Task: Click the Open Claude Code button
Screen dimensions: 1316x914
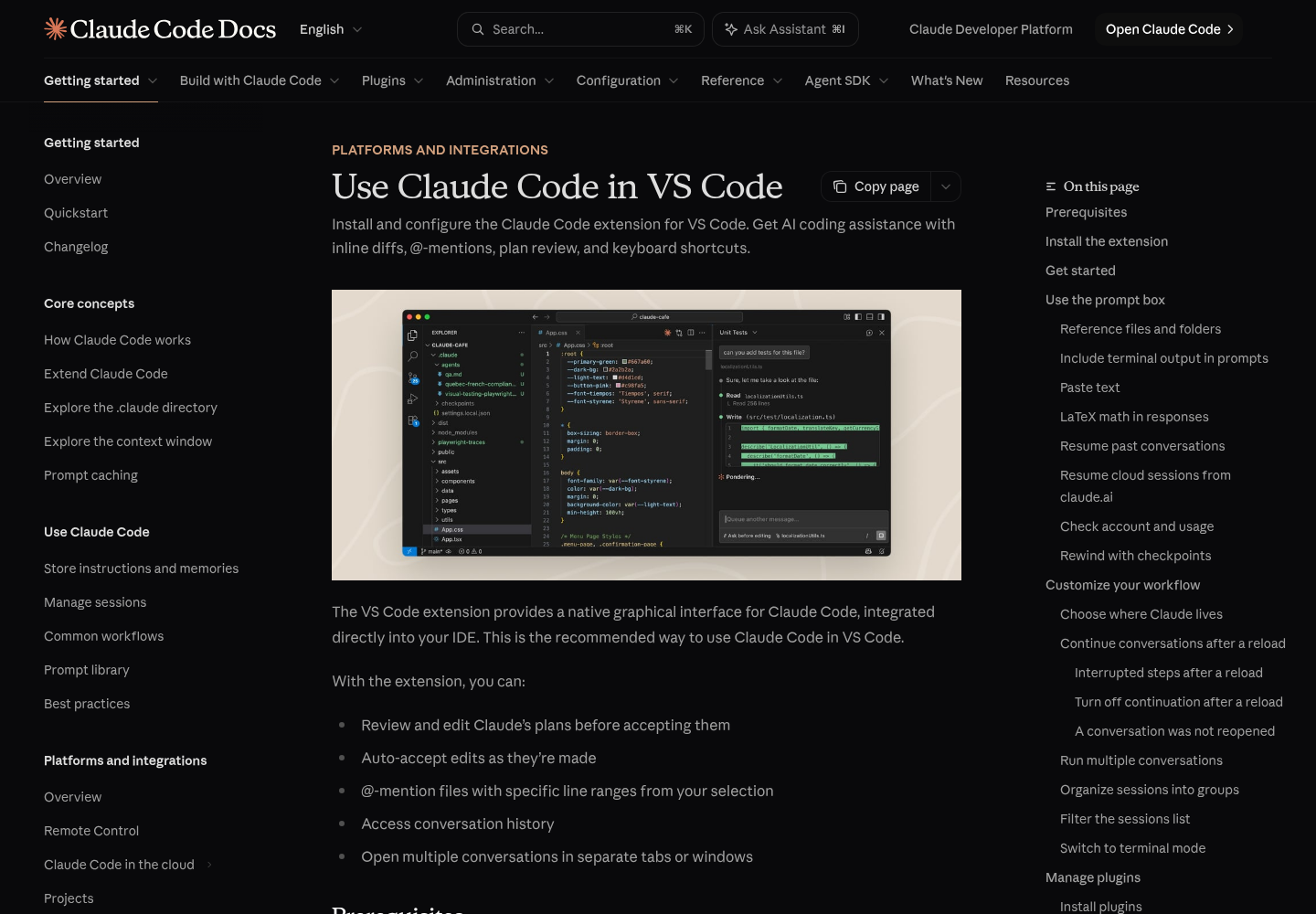Action: (x=1169, y=29)
